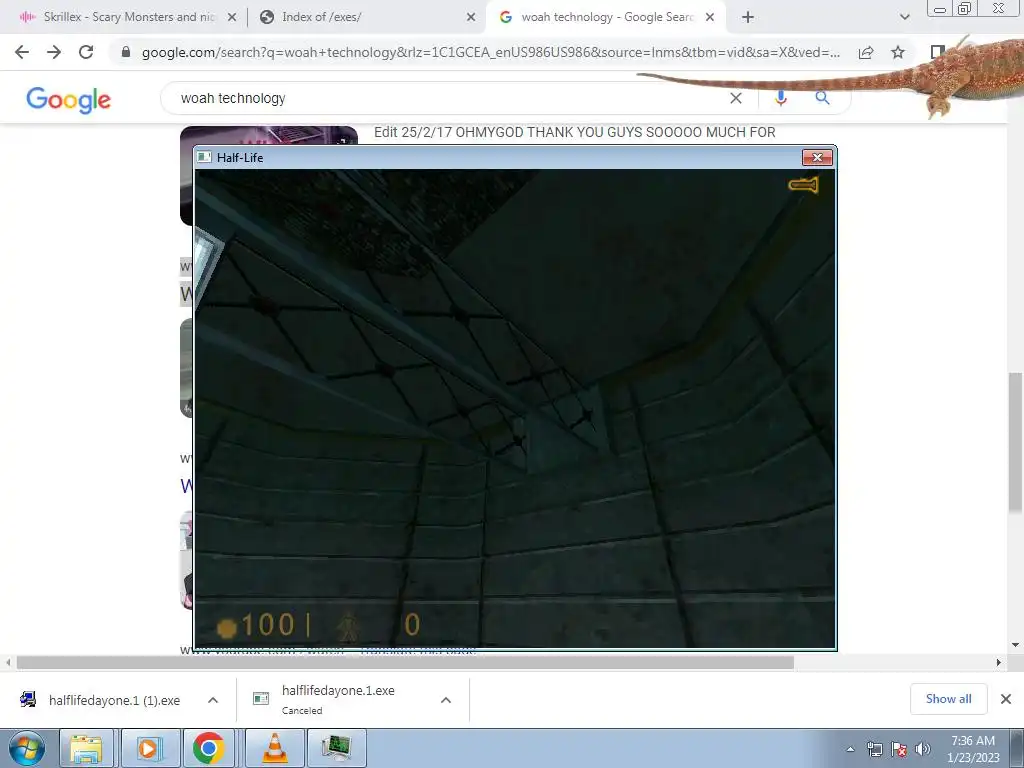Image resolution: width=1024 pixels, height=768 pixels.
Task: Switch to Index of /exes/ tab
Action: coord(321,17)
